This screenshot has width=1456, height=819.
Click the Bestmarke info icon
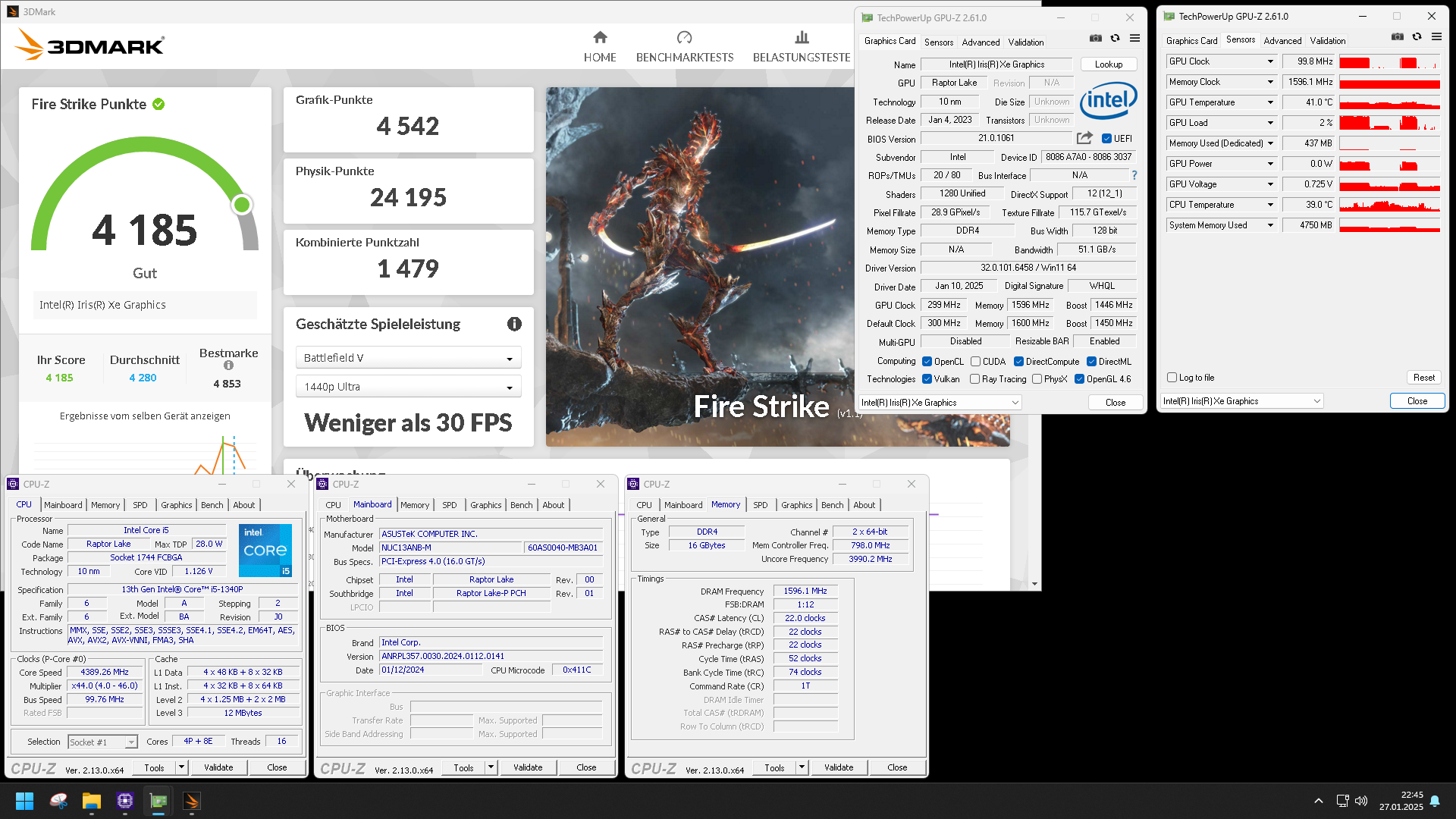228,366
